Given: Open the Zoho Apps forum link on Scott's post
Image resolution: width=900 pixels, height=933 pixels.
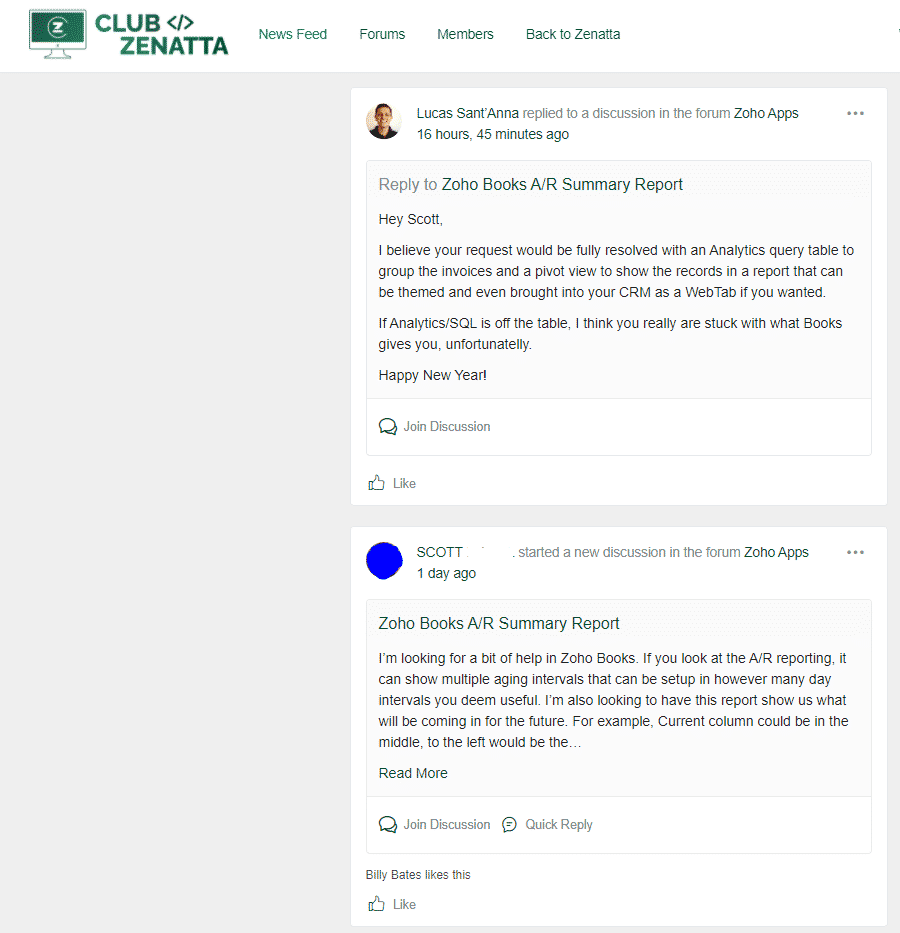Looking at the screenshot, I should [x=776, y=552].
